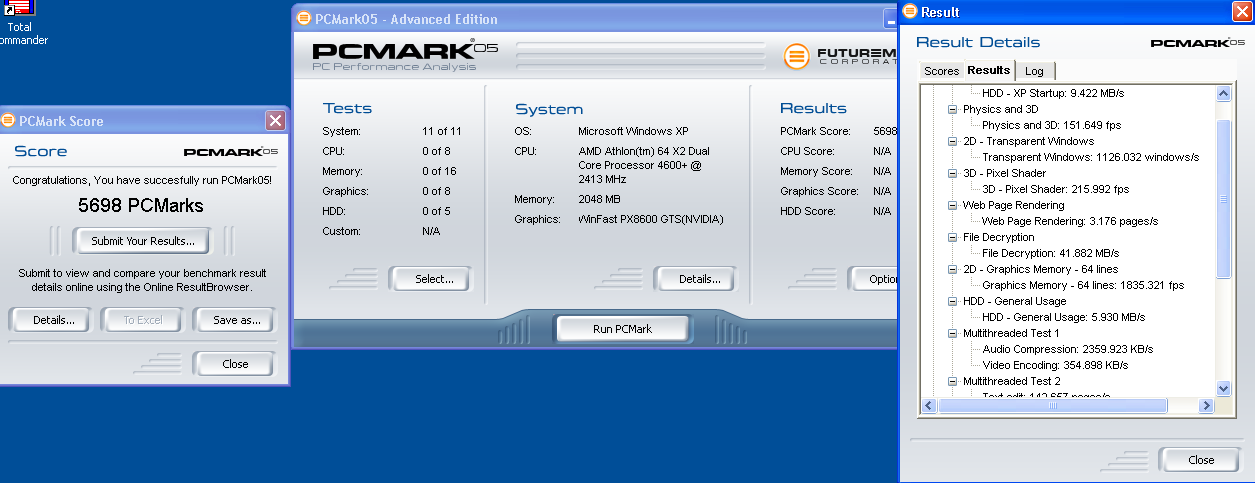The height and width of the screenshot is (483, 1255).
Task: Click the '2048 MB' memory value
Action: pos(600,199)
